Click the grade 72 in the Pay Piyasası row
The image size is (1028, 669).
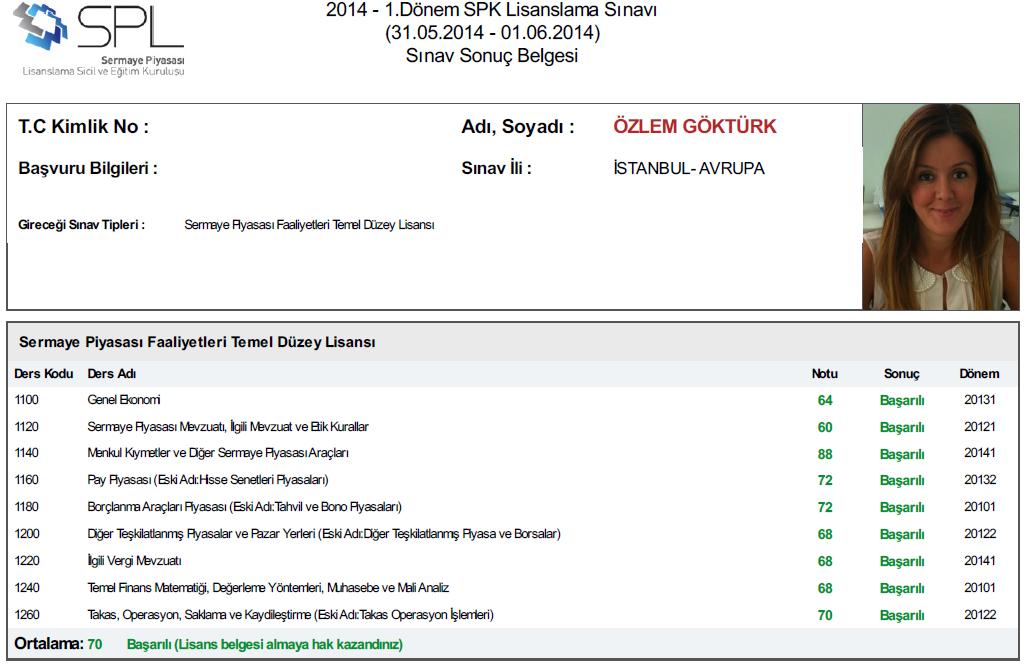click(x=825, y=481)
